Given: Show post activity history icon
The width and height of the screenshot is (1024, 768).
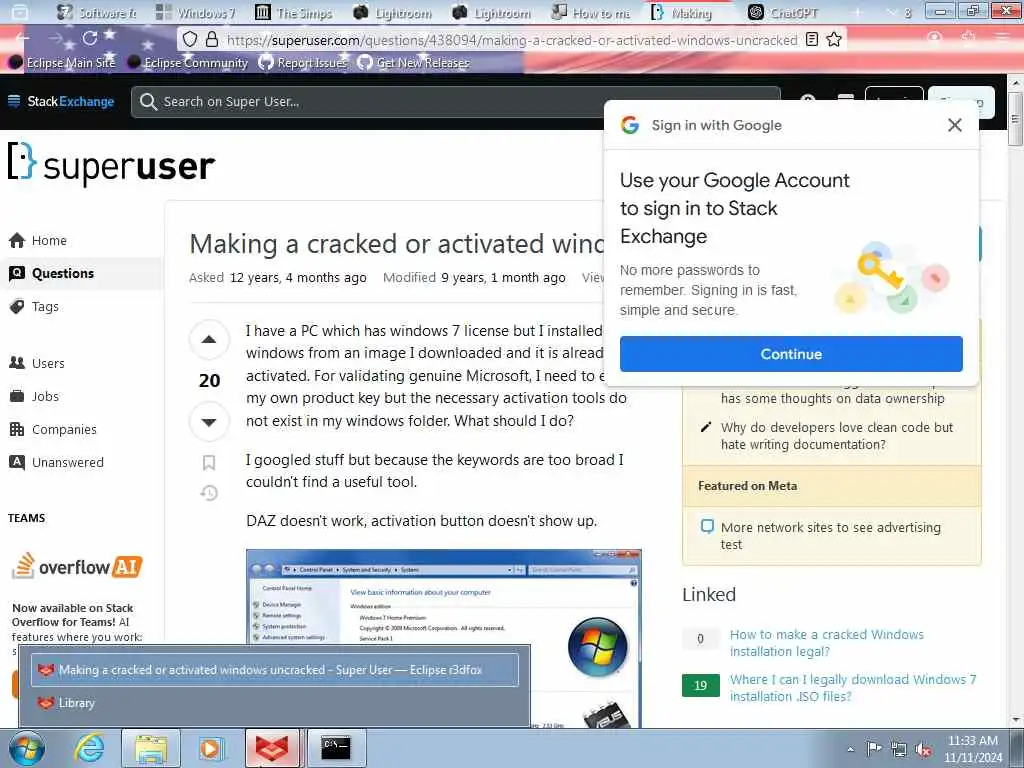Looking at the screenshot, I should 209,493.
